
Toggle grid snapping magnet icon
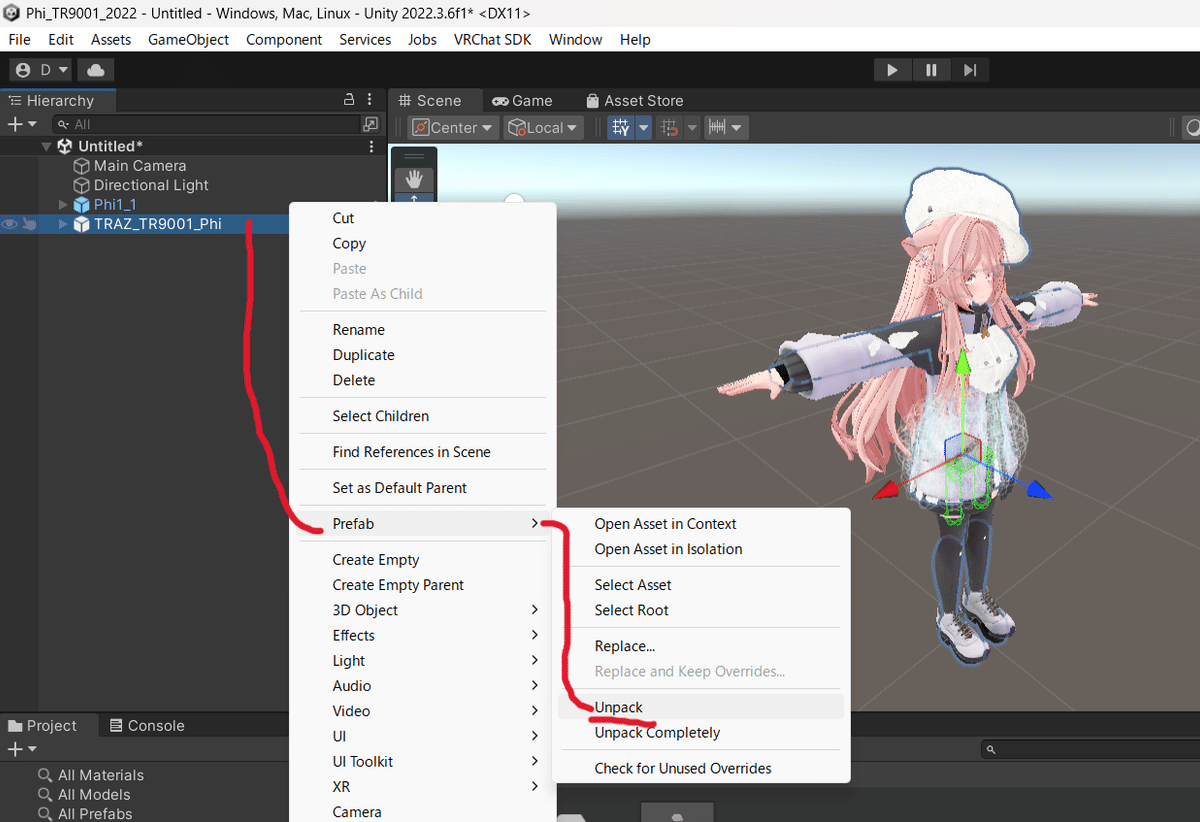(670, 128)
